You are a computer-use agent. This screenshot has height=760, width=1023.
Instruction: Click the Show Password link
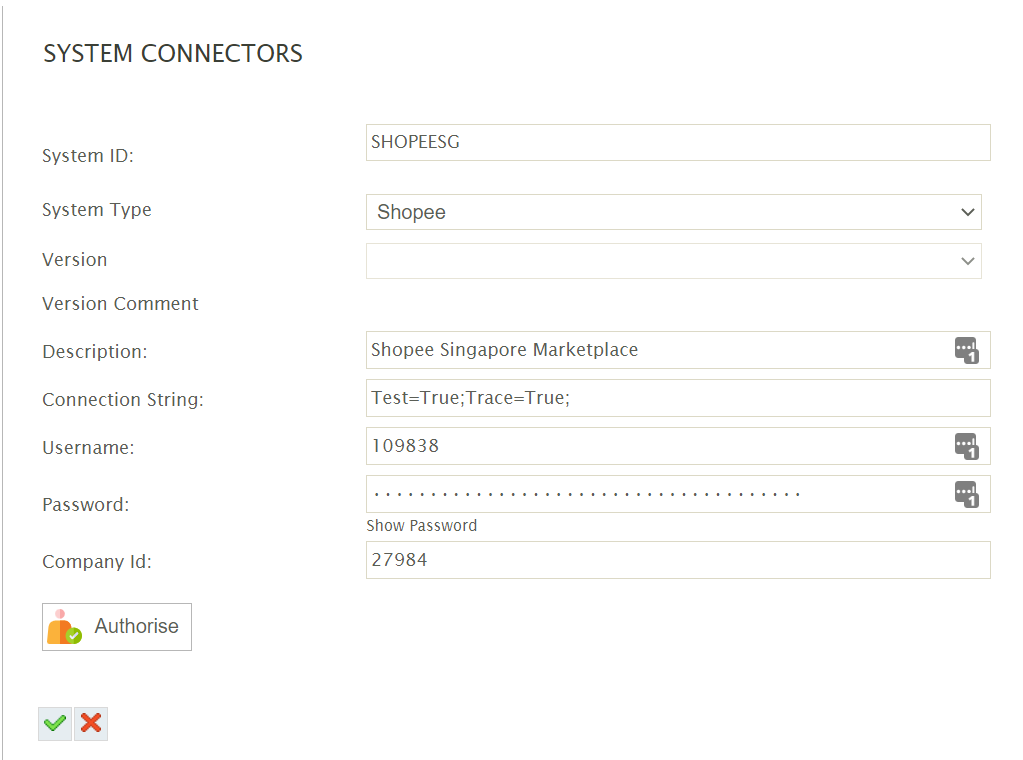[x=421, y=526]
